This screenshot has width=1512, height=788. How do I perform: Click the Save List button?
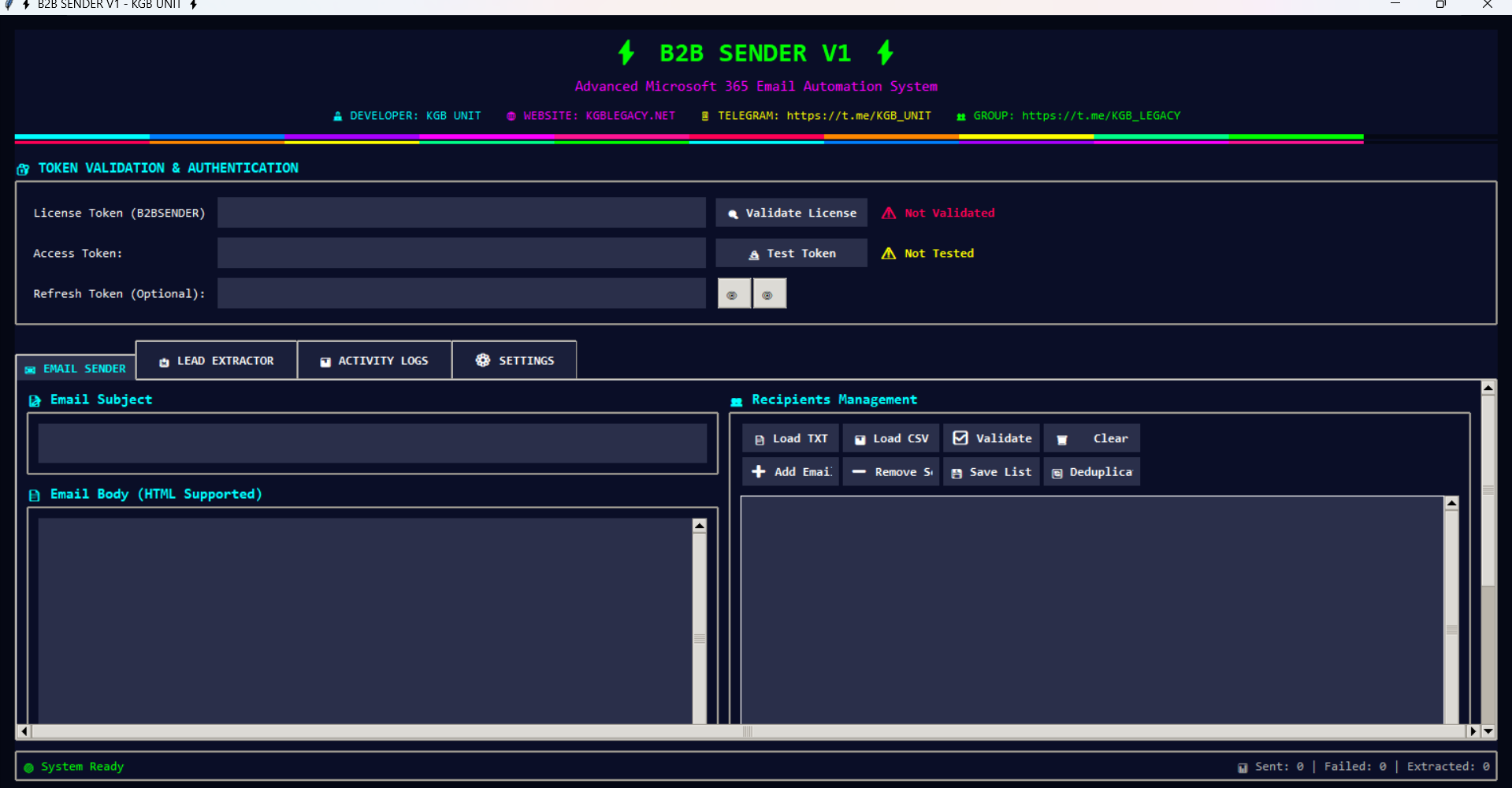point(991,471)
